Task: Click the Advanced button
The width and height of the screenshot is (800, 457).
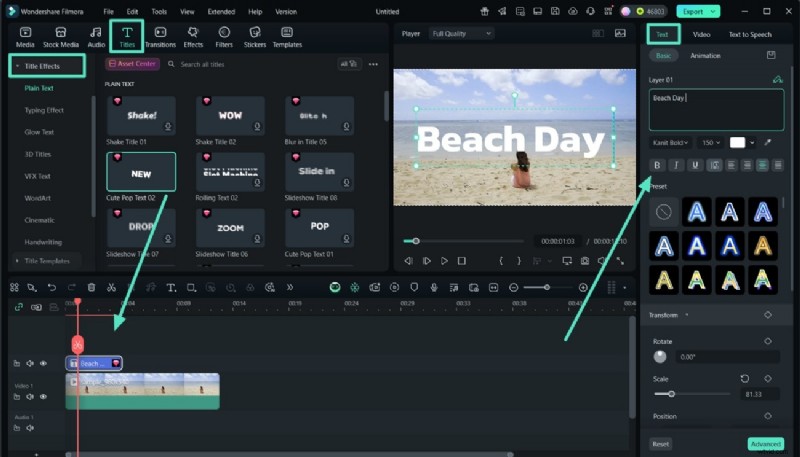Action: click(765, 443)
